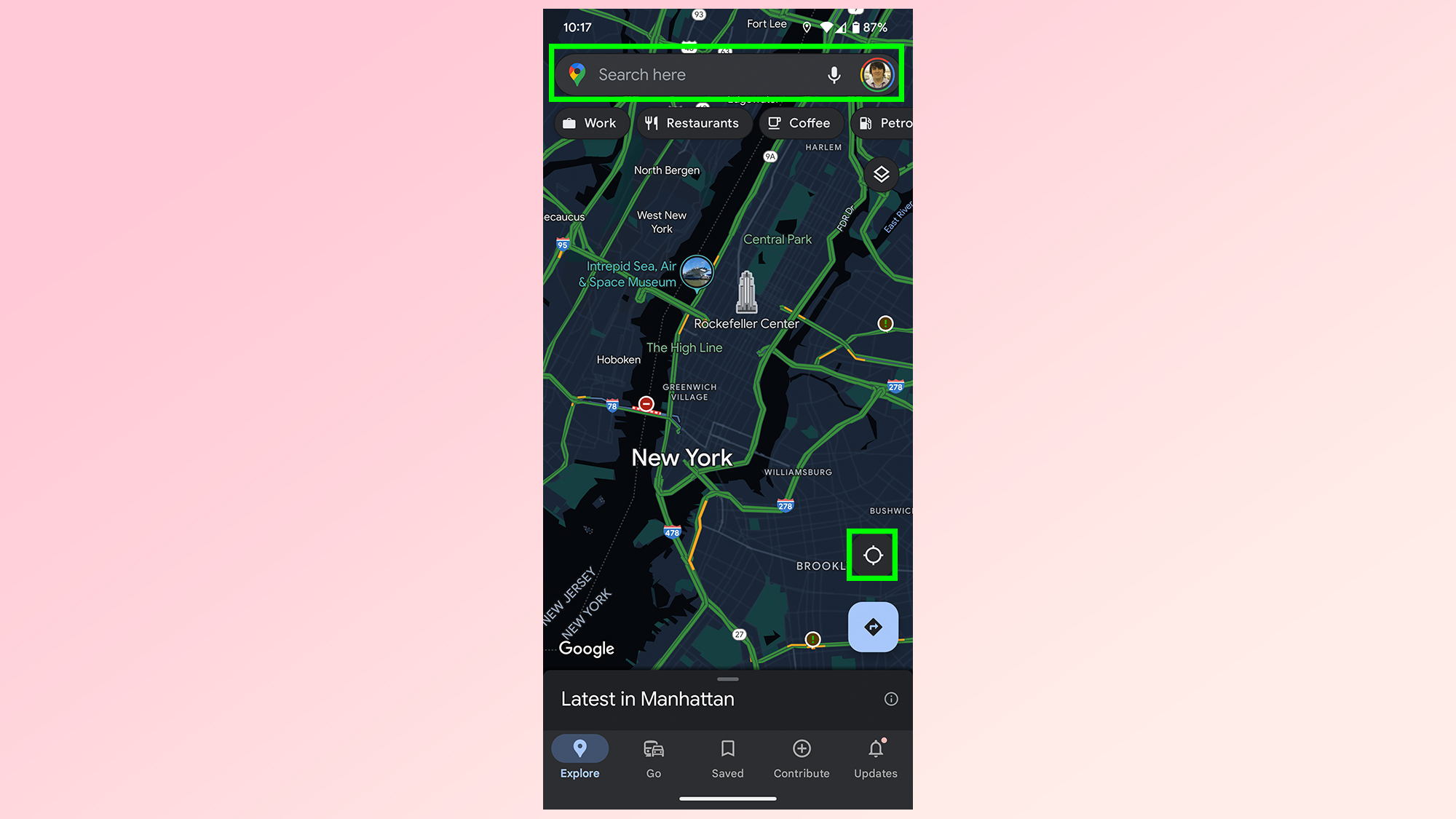The width and height of the screenshot is (1456, 819).
Task: Tap the directions arrow button
Action: [871, 626]
